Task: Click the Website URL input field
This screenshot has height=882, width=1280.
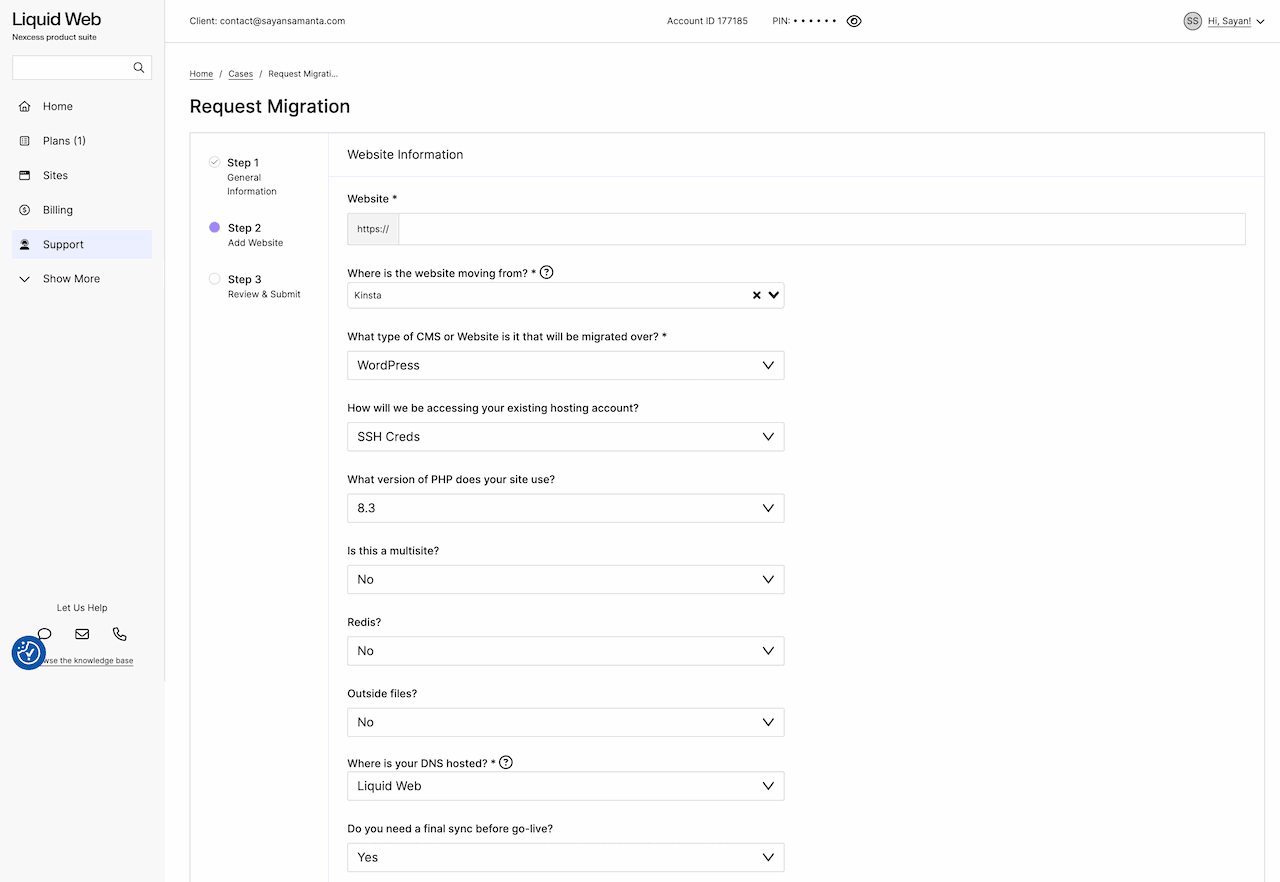Action: tap(820, 229)
